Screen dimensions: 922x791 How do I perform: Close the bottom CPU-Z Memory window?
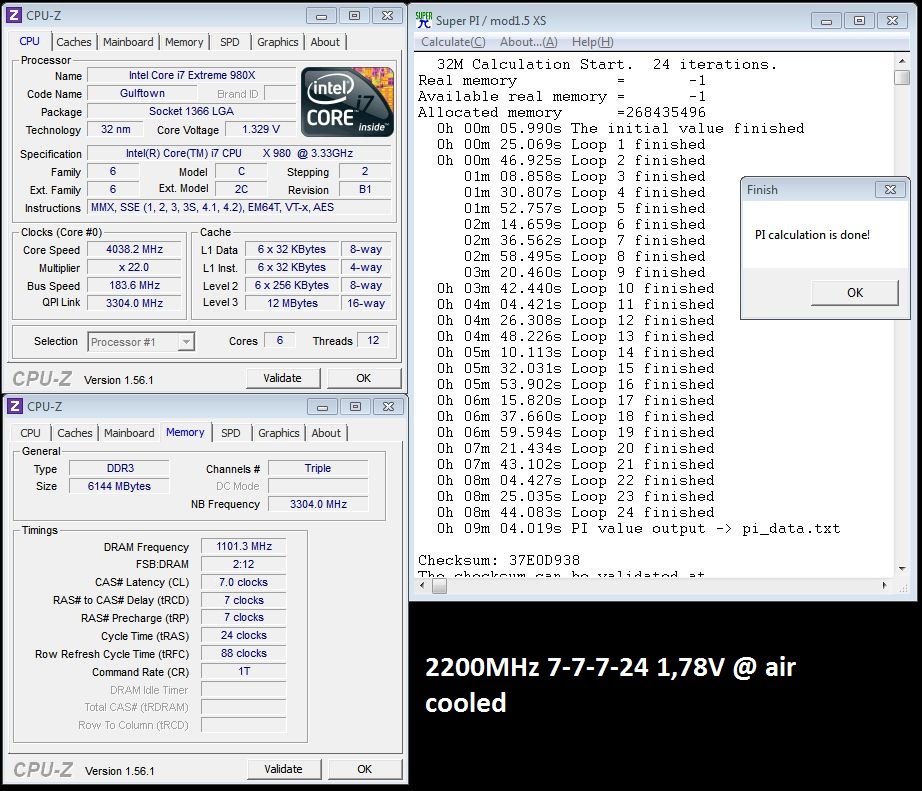[388, 406]
